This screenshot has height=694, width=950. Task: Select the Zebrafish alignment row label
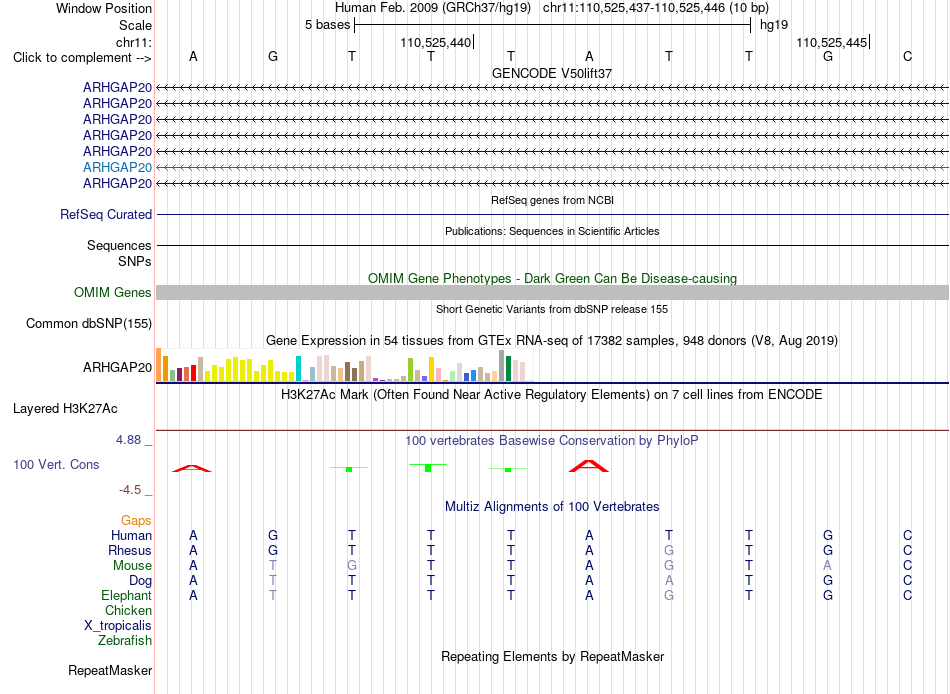tap(125, 641)
